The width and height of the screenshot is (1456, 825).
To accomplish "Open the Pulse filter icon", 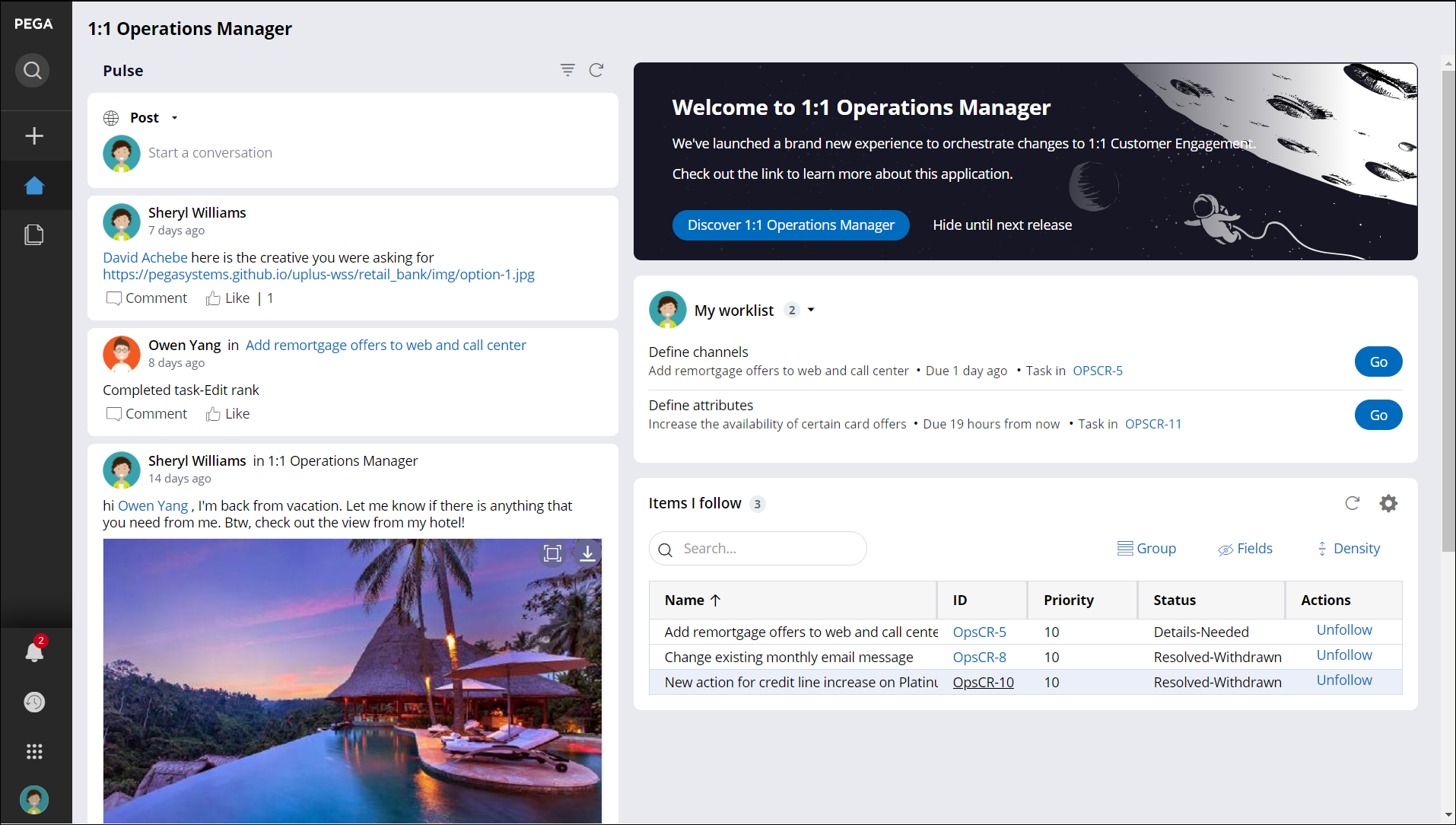I will 567,70.
